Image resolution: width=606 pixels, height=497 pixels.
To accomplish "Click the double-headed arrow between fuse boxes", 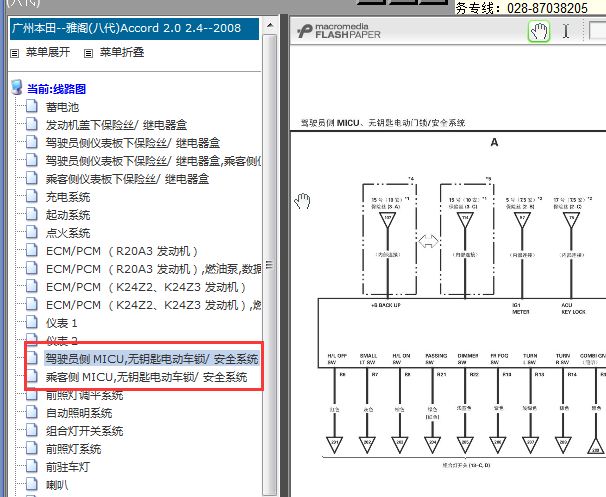I will (428, 242).
